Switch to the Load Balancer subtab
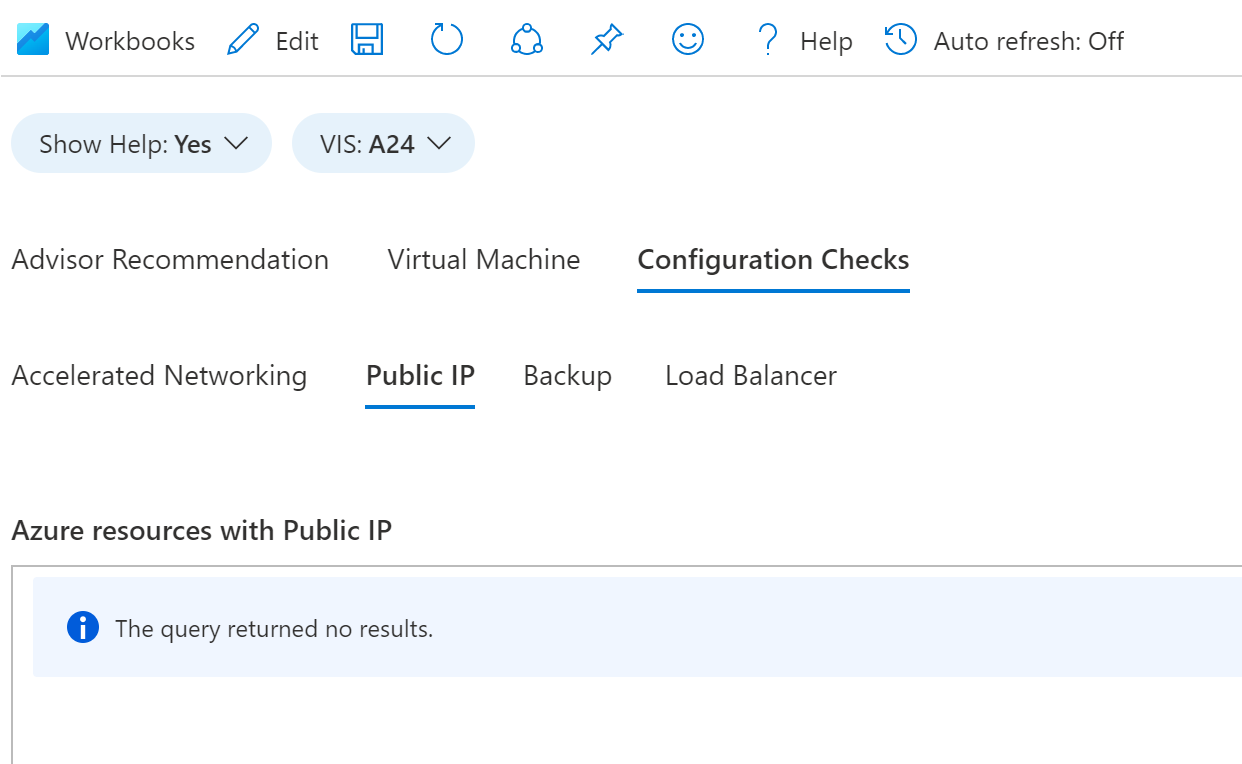 tap(751, 376)
